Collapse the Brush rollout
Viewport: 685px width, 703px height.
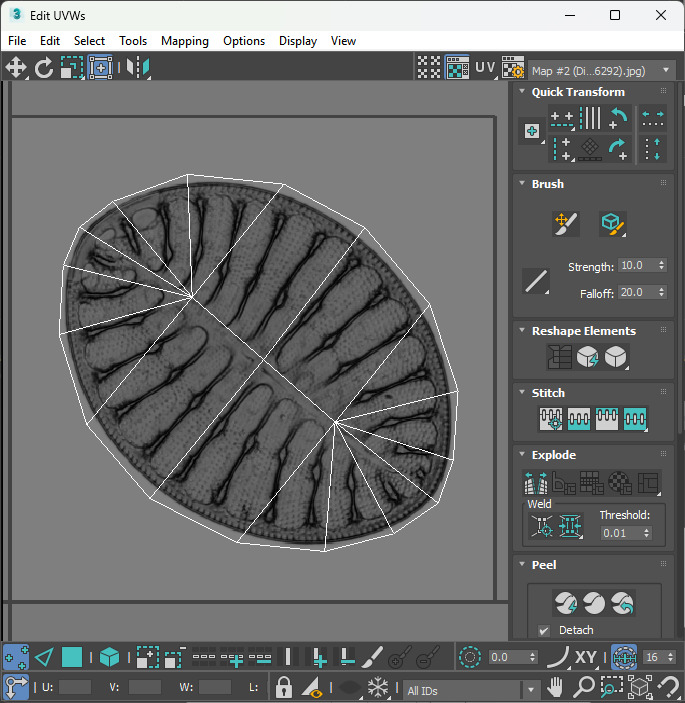pos(522,183)
